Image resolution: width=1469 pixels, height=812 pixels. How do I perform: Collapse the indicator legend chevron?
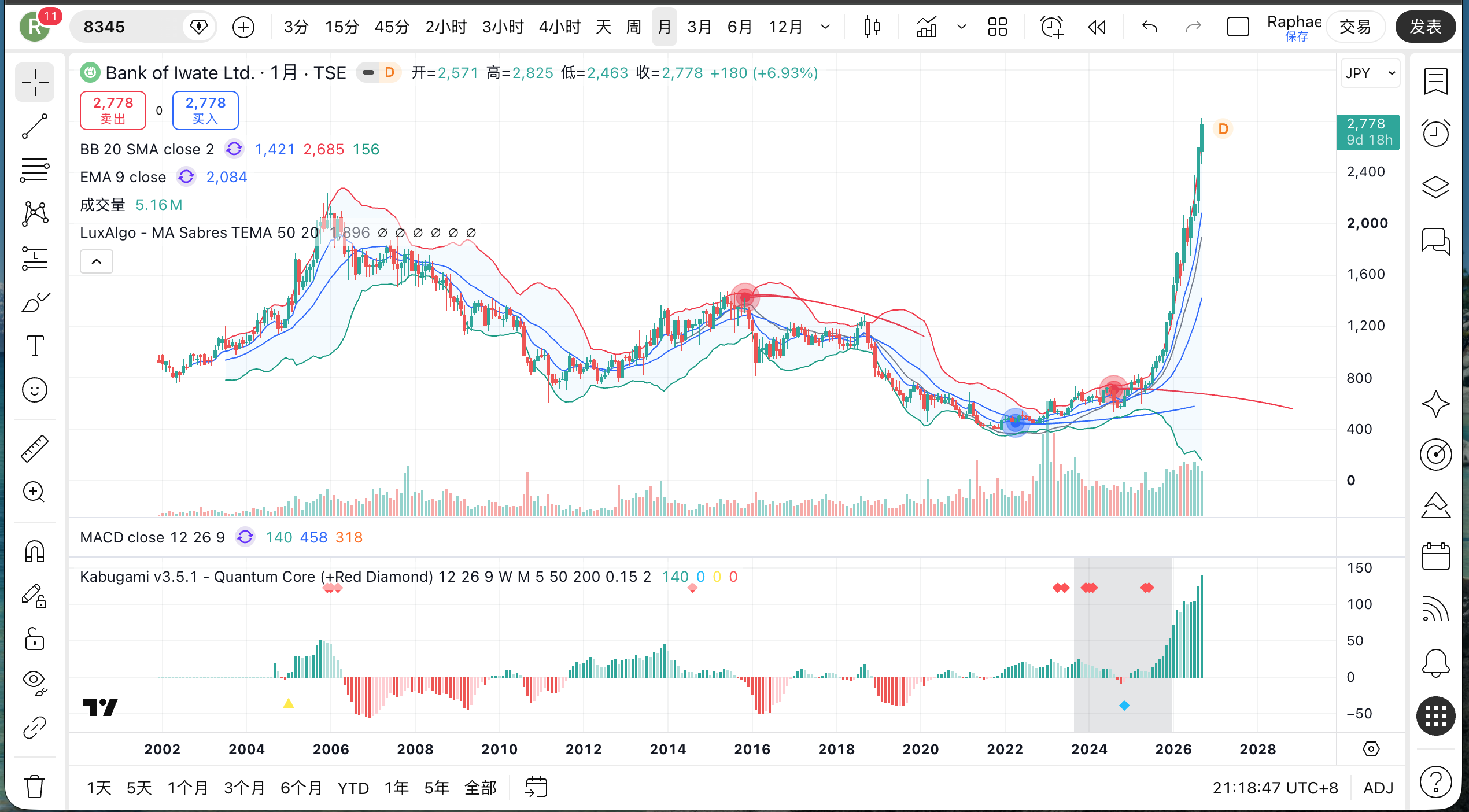pyautogui.click(x=97, y=262)
